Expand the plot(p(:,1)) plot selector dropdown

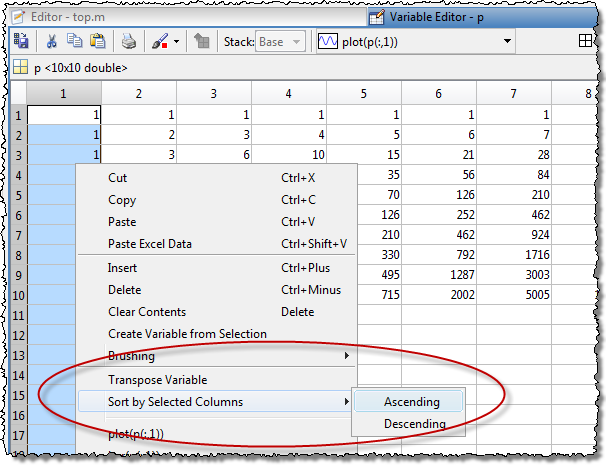[508, 41]
